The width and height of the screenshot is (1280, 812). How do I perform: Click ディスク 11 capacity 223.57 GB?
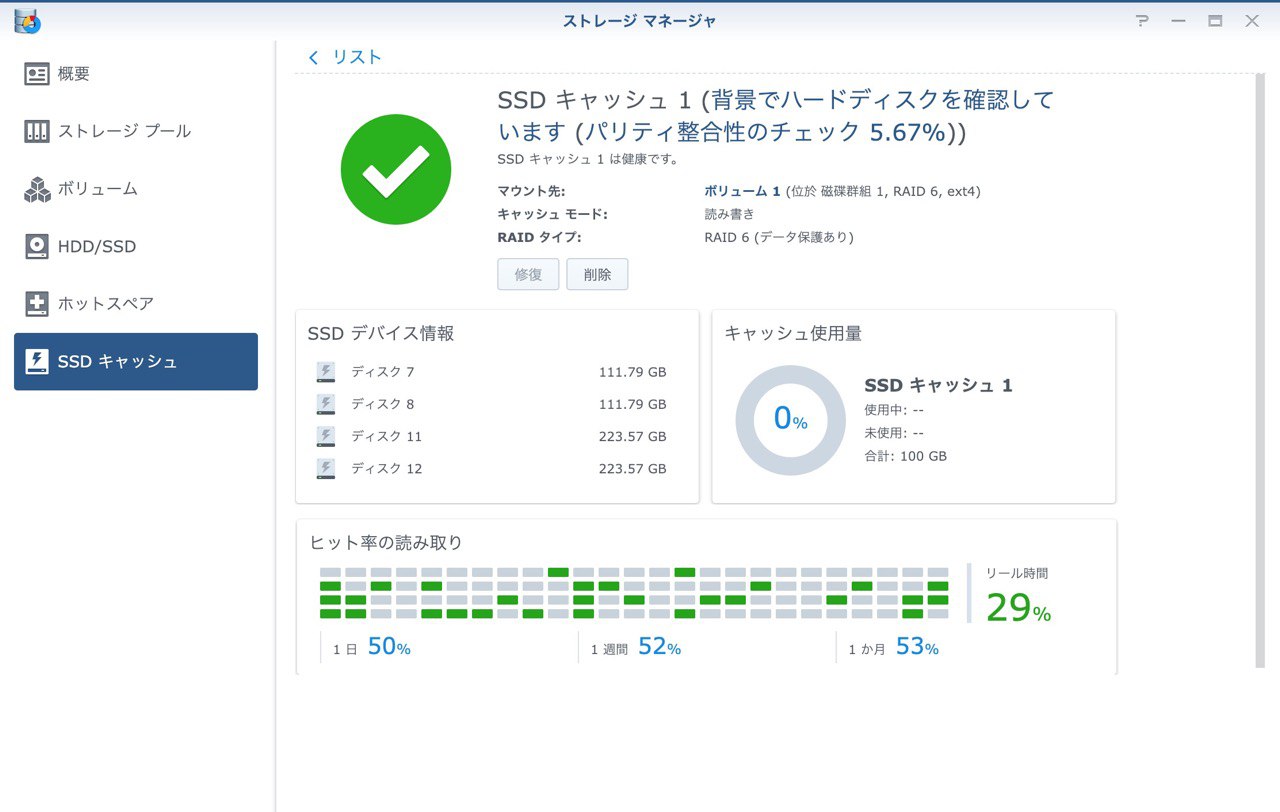(632, 436)
